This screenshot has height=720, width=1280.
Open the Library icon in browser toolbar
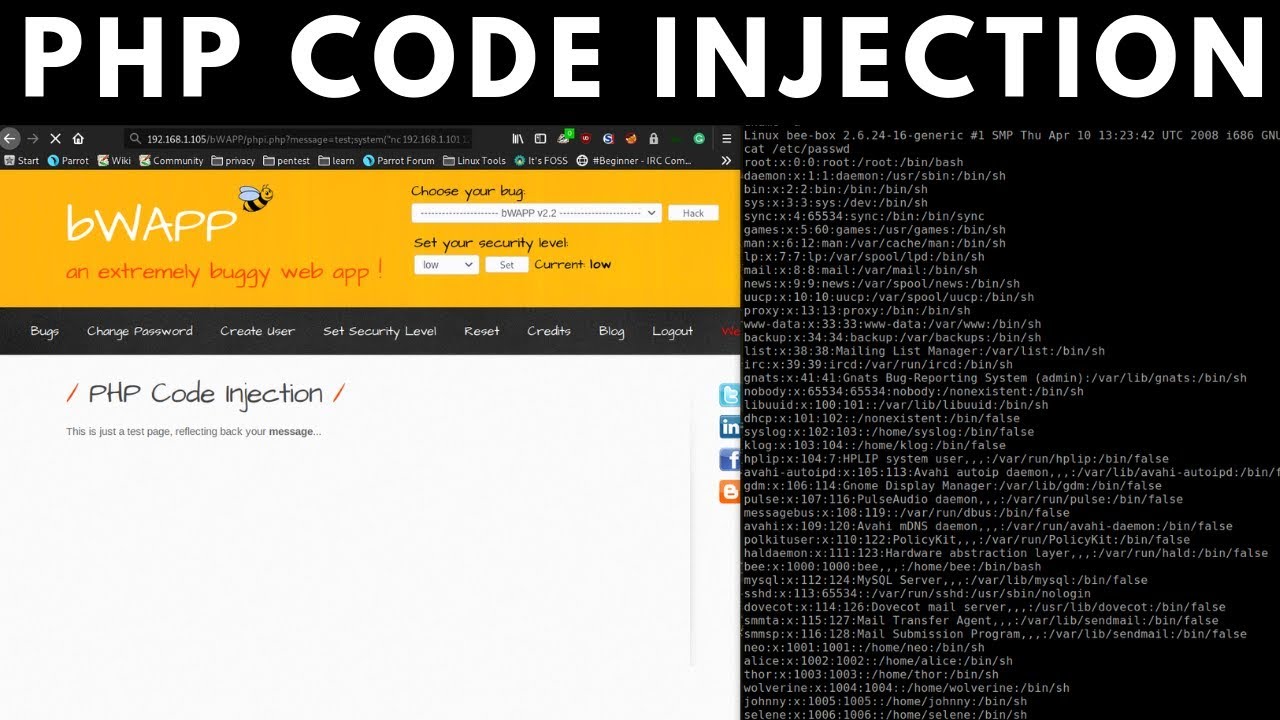click(518, 139)
